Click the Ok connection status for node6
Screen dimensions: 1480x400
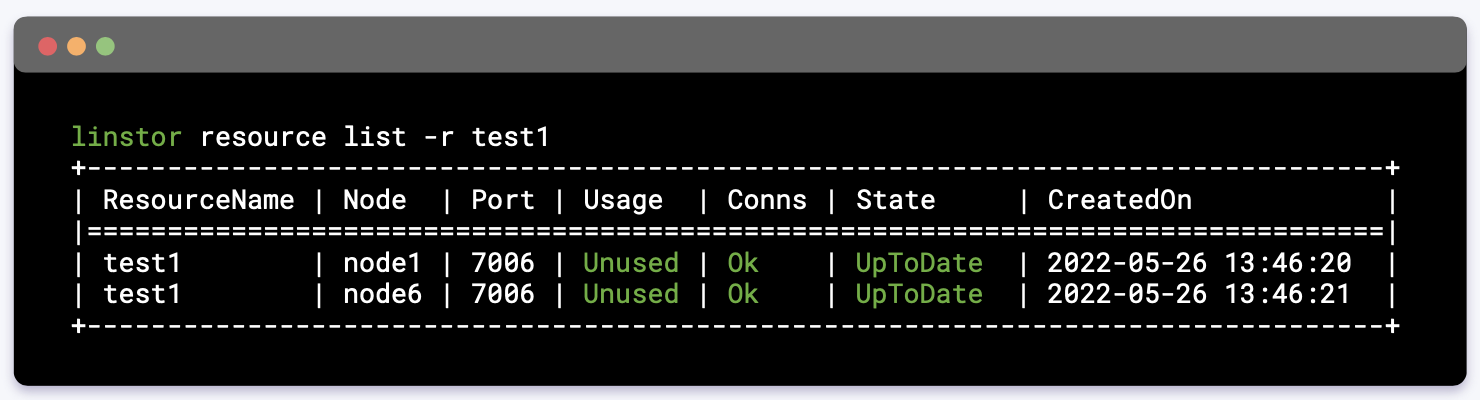(743, 294)
